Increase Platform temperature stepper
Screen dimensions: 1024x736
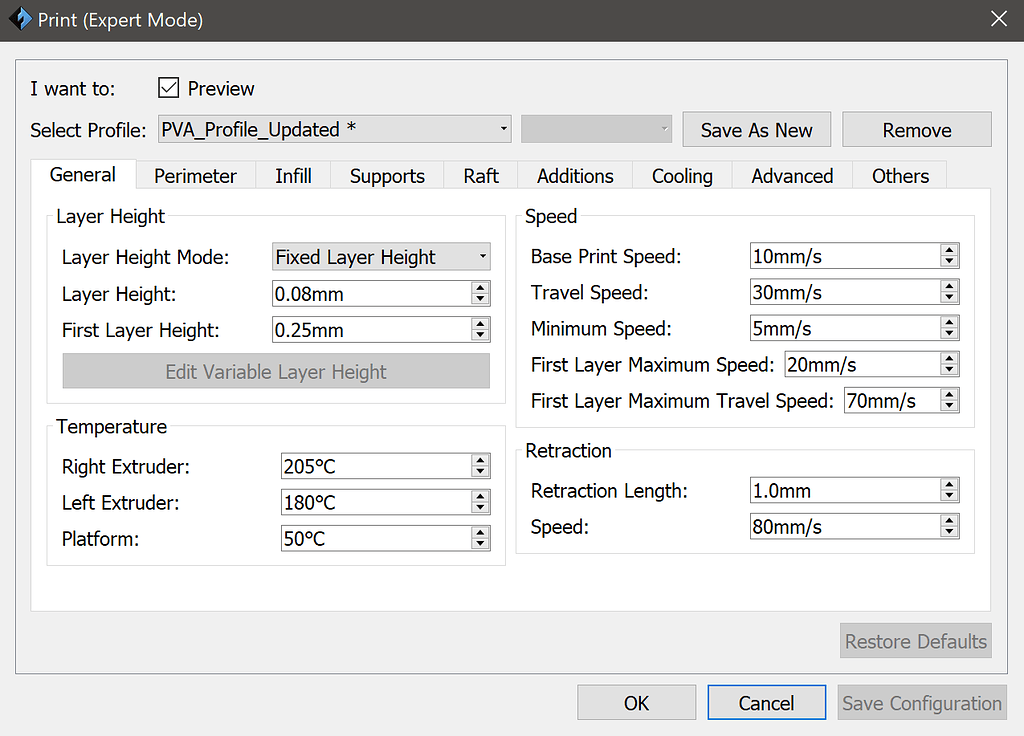point(481,533)
